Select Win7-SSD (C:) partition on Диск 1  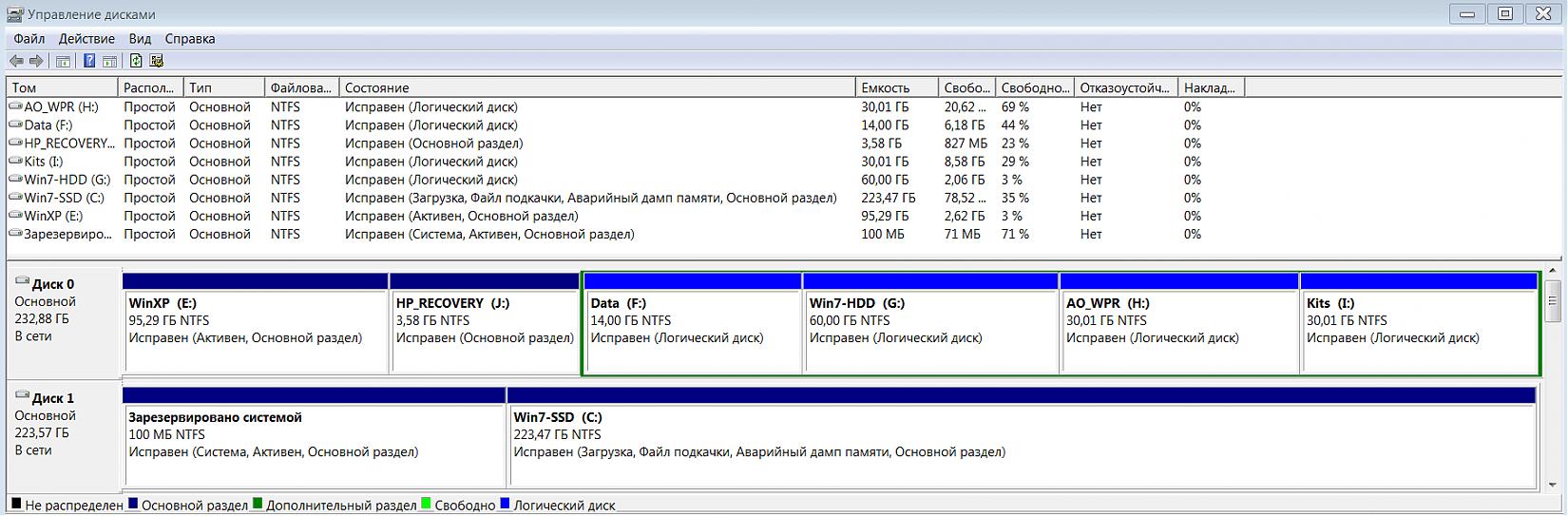point(1022,437)
